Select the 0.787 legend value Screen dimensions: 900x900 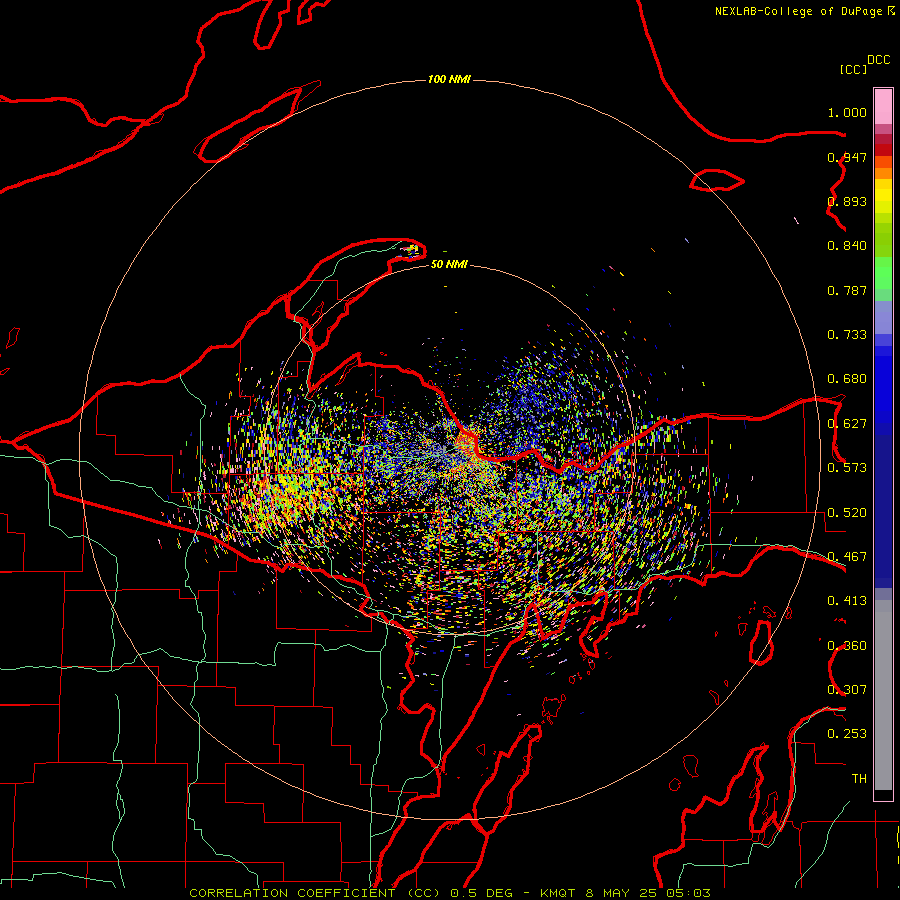point(847,290)
